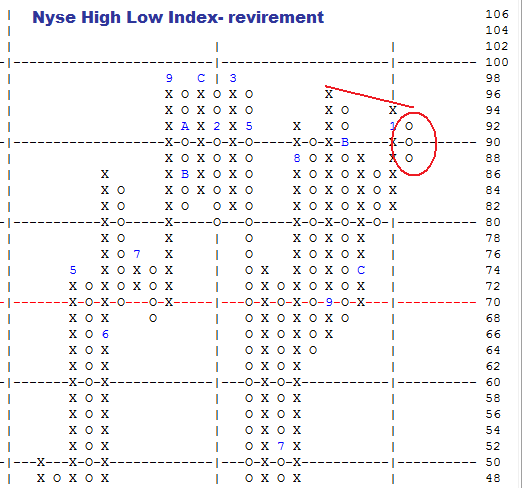531x488 pixels.
Task: Select the axis label 78
Action: pos(493,238)
